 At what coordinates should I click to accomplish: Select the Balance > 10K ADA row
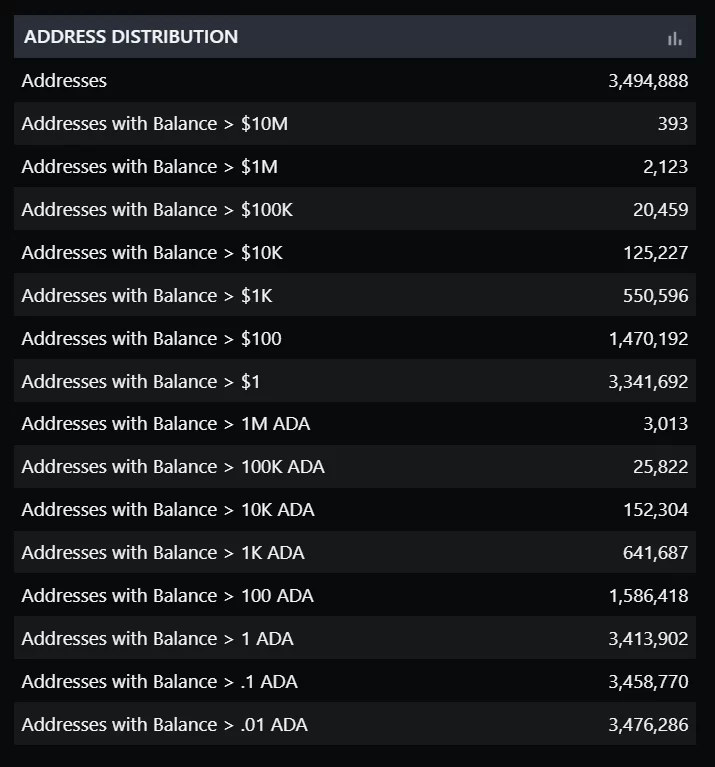355,510
